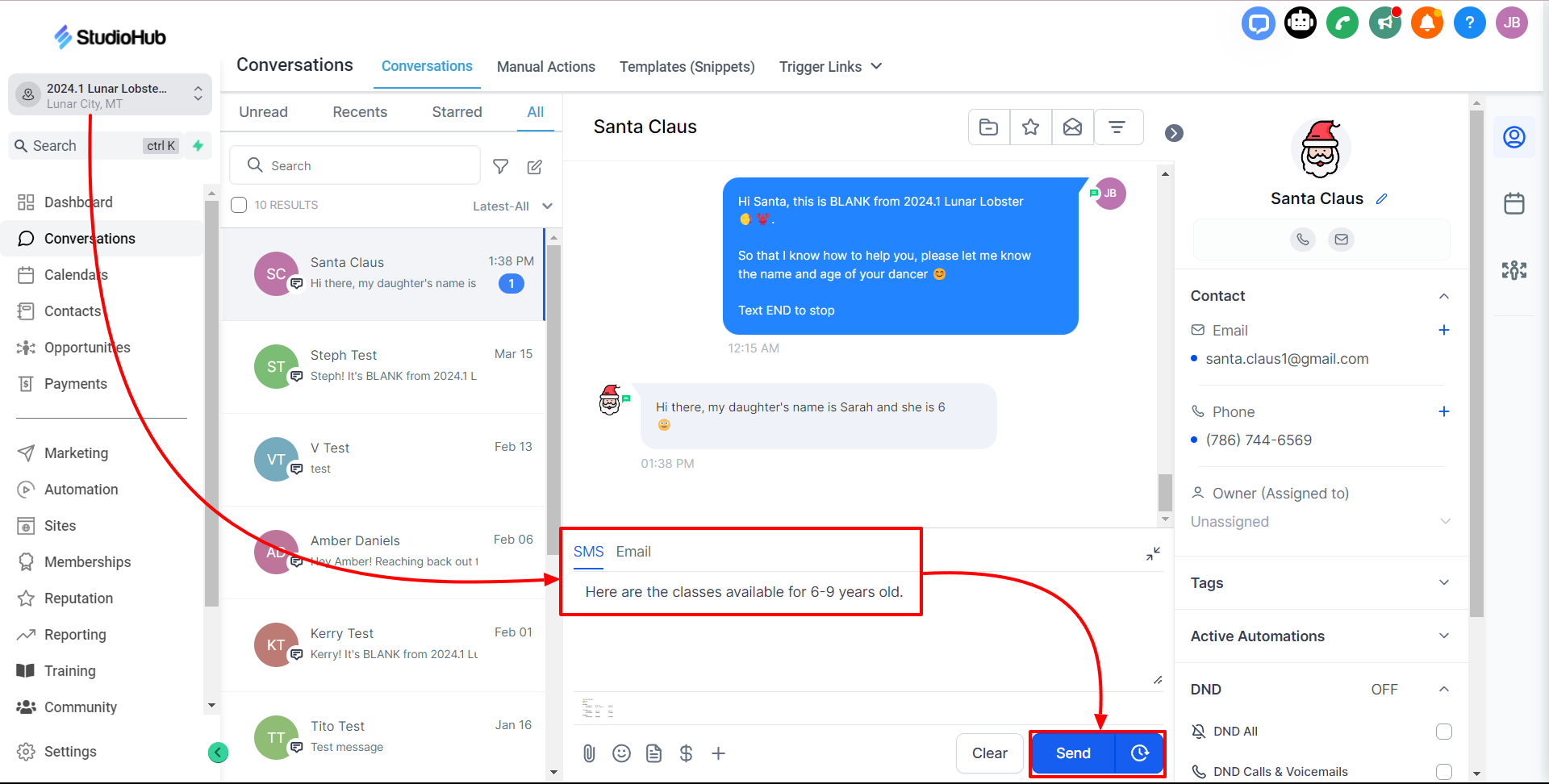Image resolution: width=1549 pixels, height=784 pixels.
Task: Open the chat widget icon in top bar
Action: click(x=1258, y=23)
